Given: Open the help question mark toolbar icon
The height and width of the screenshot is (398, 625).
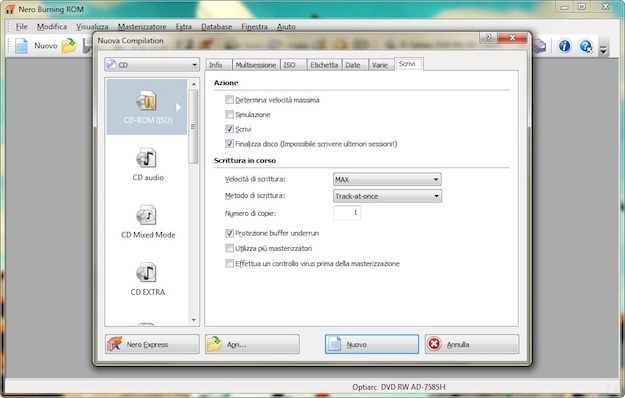Looking at the screenshot, I should pos(586,46).
